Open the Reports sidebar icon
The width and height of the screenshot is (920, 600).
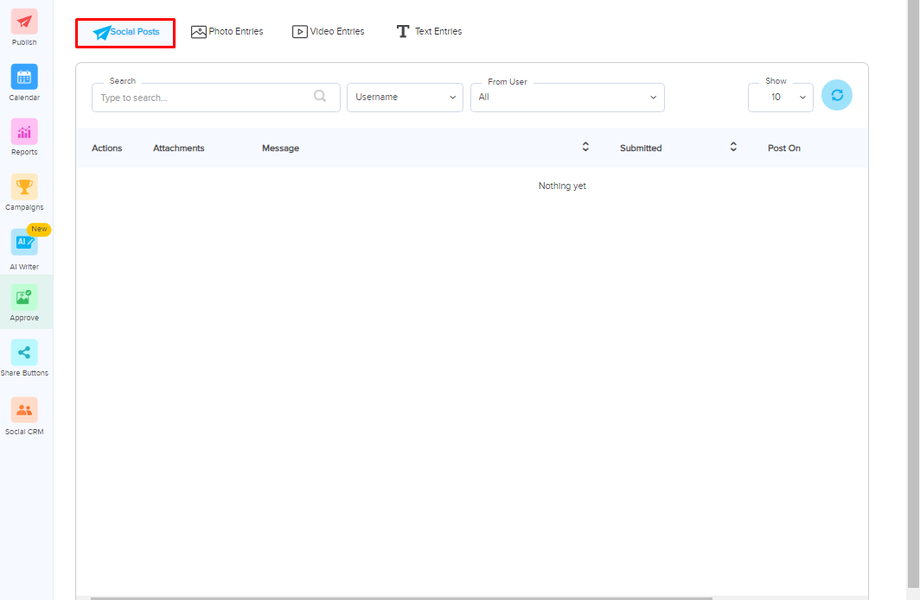(24, 131)
